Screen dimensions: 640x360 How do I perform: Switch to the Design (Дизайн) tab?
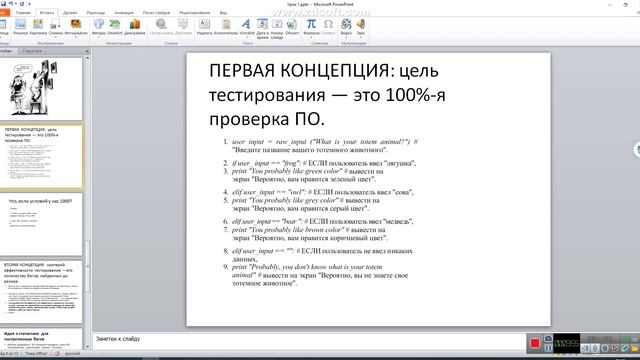click(70, 13)
